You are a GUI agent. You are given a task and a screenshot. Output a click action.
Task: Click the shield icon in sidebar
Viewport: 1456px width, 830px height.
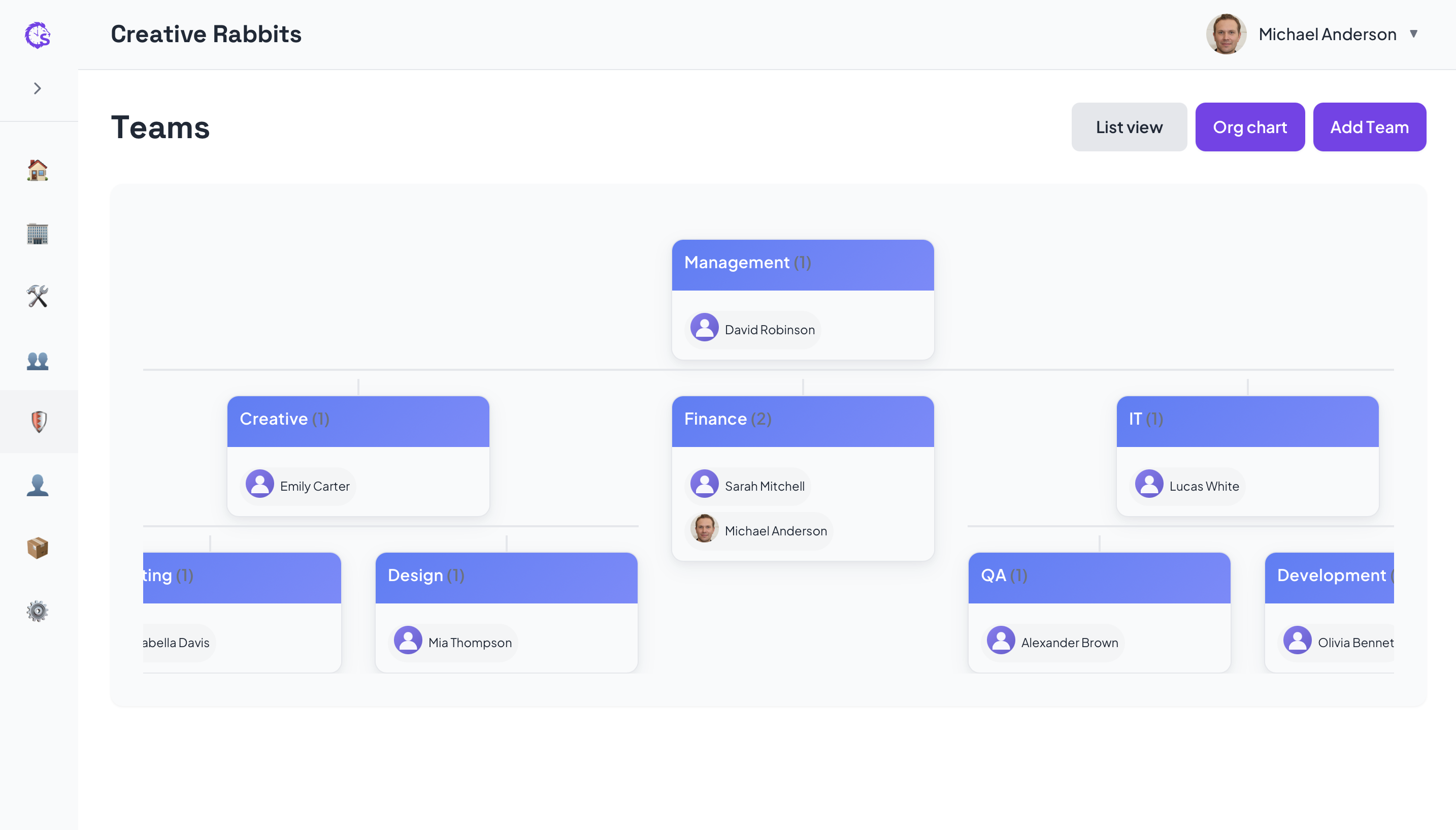coord(38,422)
